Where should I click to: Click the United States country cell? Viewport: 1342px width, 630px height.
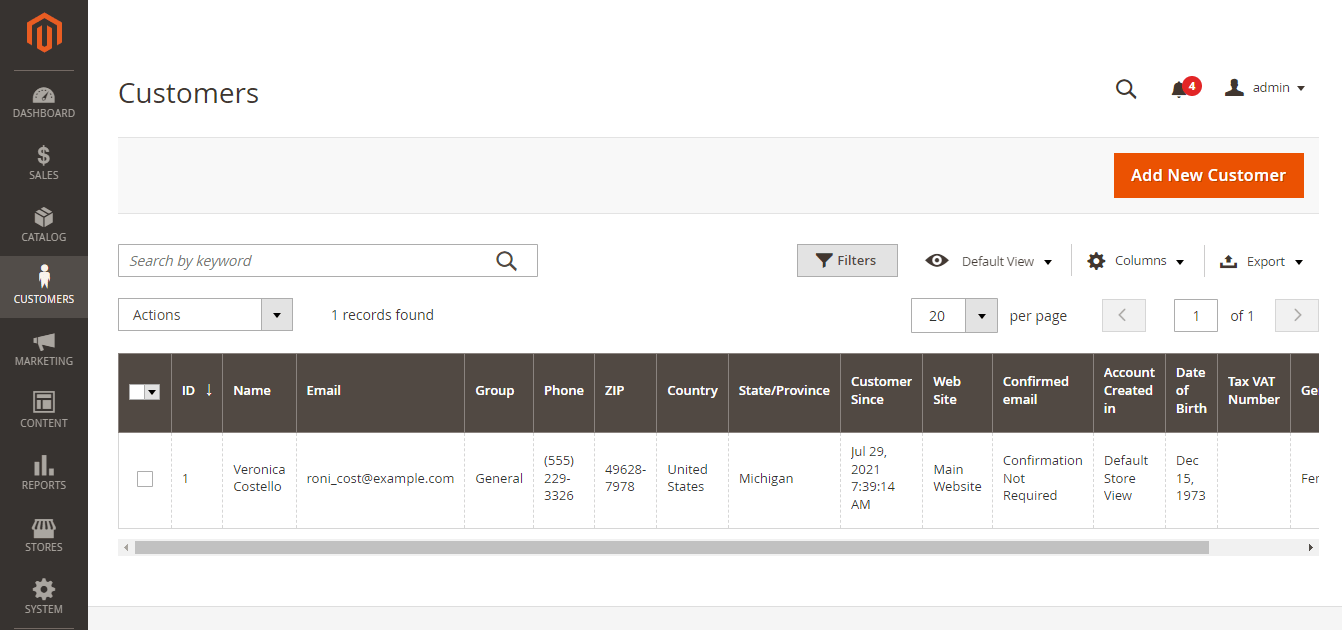692,479
